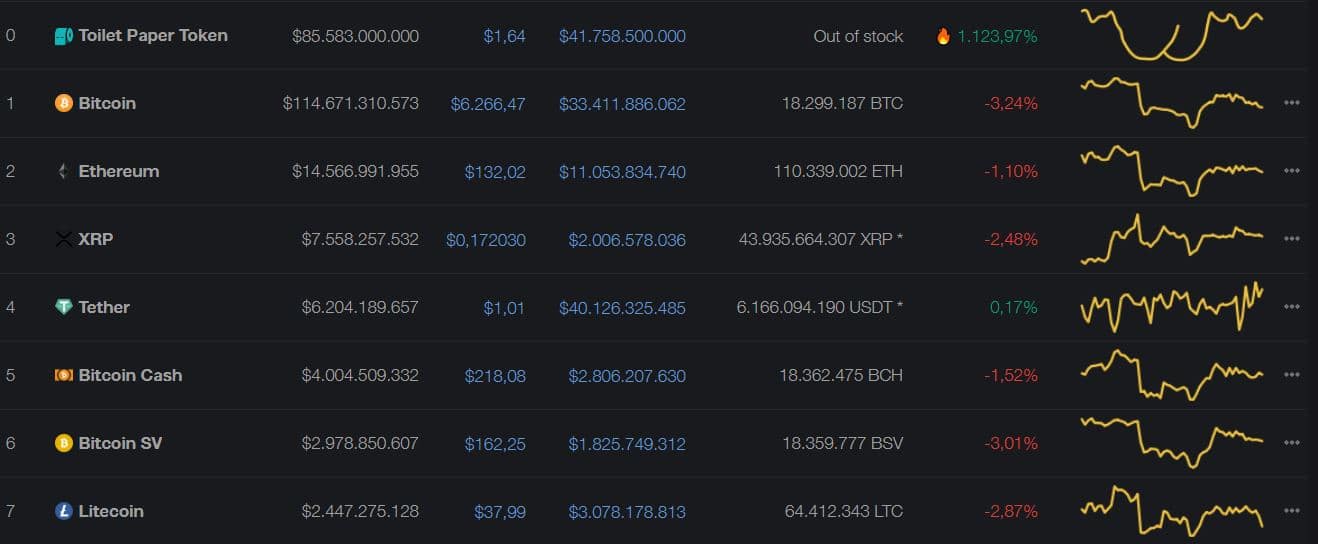The width and height of the screenshot is (1318, 544).
Task: Open the three-dot menu in Ethereum row
Action: tap(1291, 171)
